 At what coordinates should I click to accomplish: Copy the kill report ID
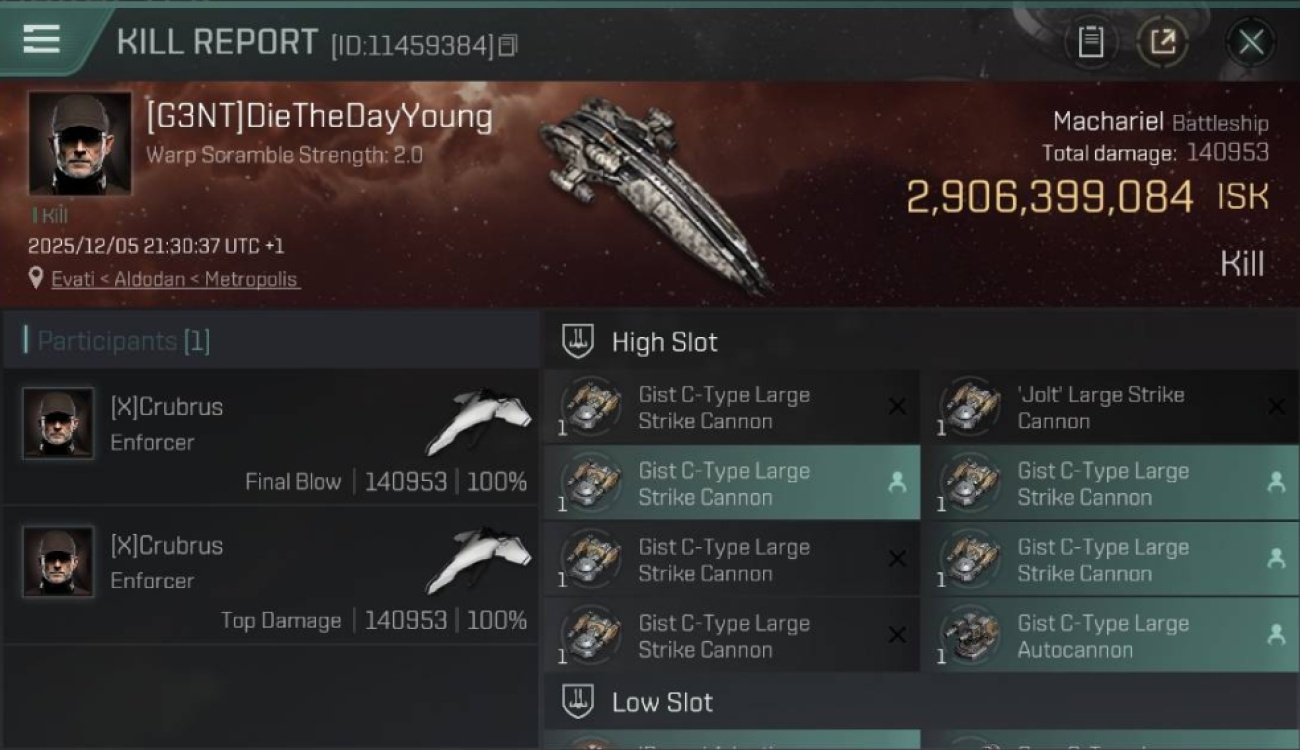coord(508,45)
